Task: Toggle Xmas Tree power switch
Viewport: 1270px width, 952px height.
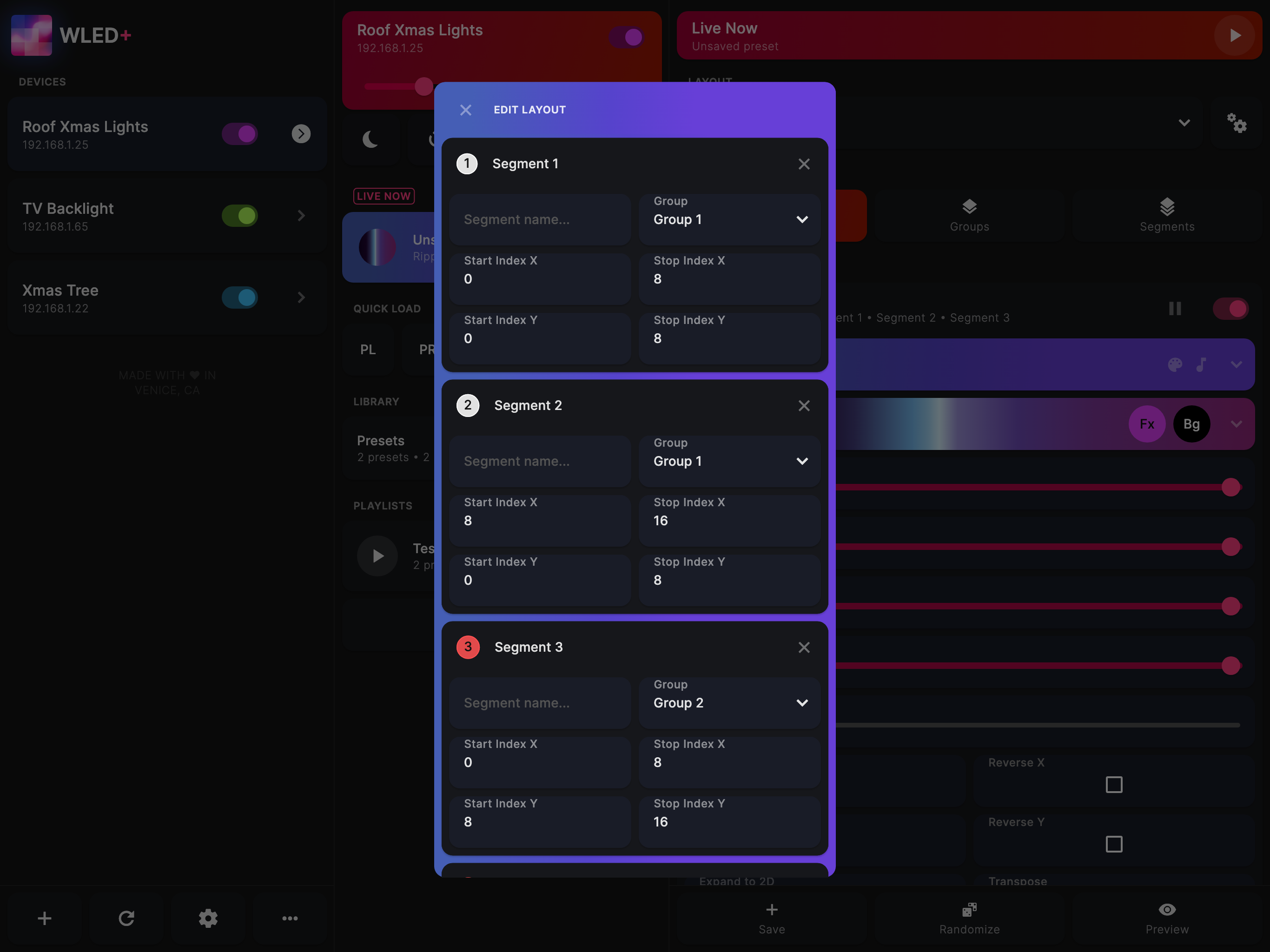Action: coord(240,297)
